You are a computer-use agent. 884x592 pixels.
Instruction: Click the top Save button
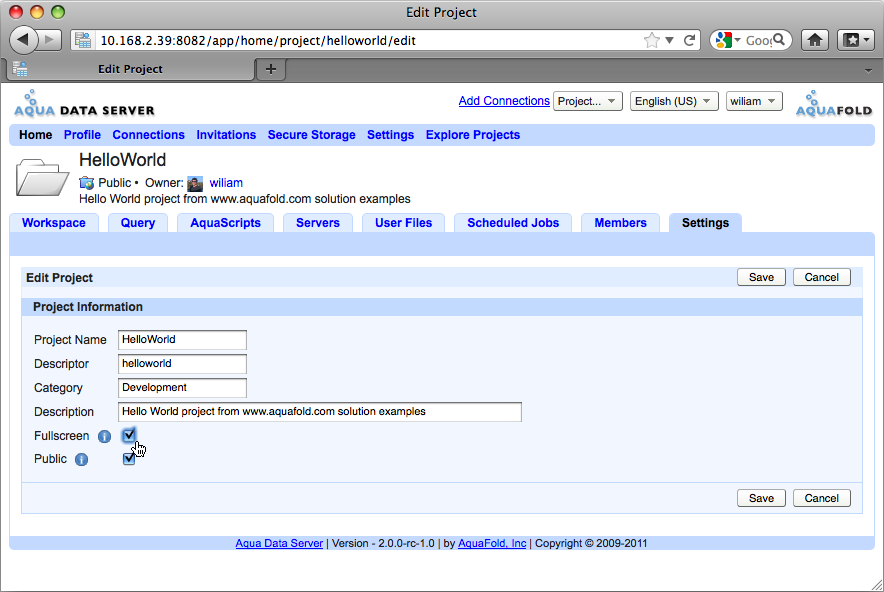(761, 277)
